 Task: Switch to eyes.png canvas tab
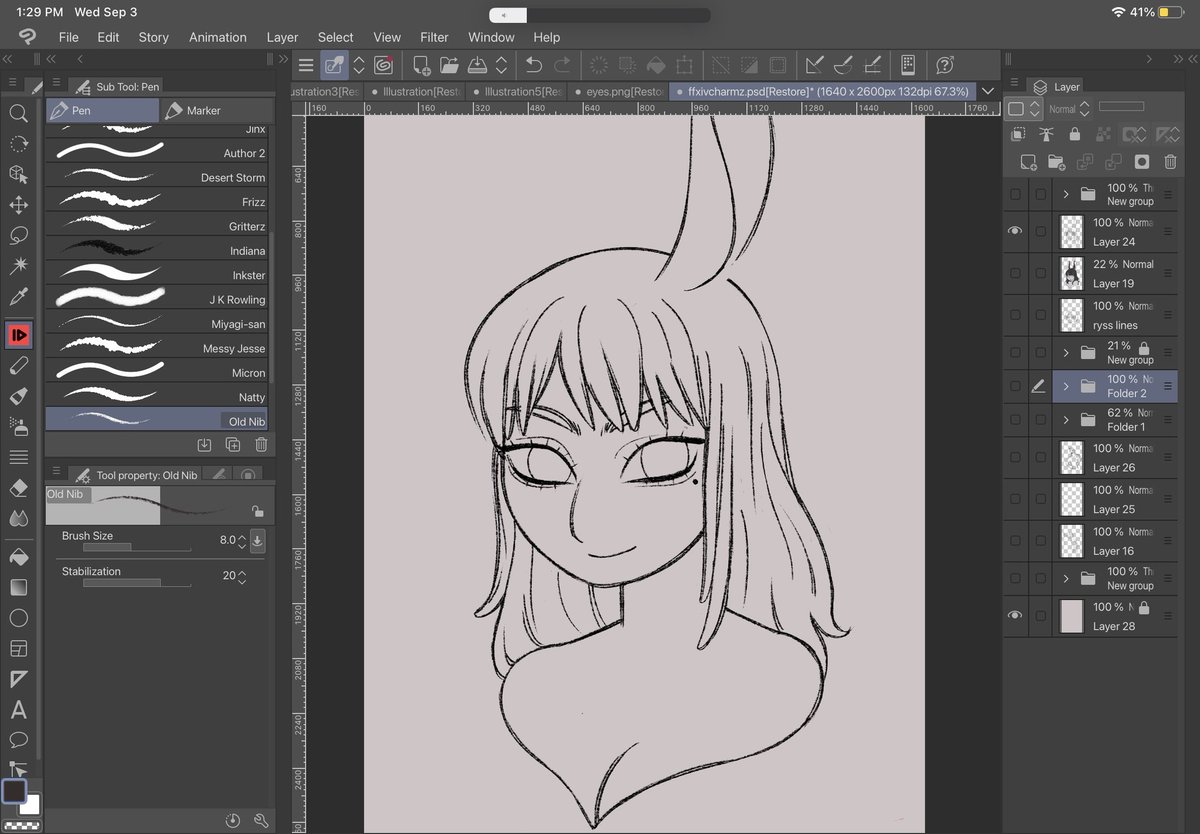[618, 91]
